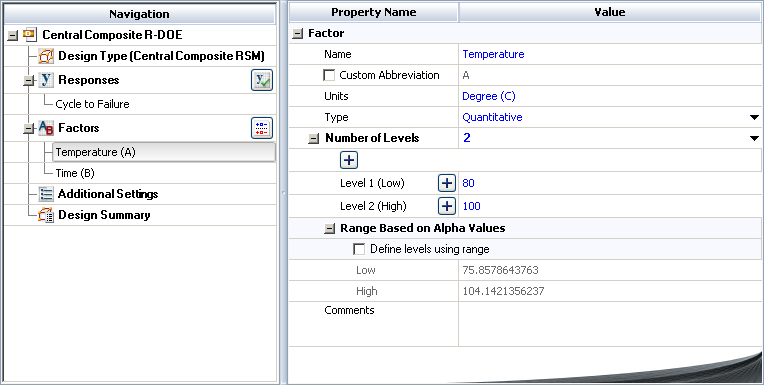The width and height of the screenshot is (764, 385).
Task: Collapse Range Based on Alpha Values
Action: pos(330,229)
